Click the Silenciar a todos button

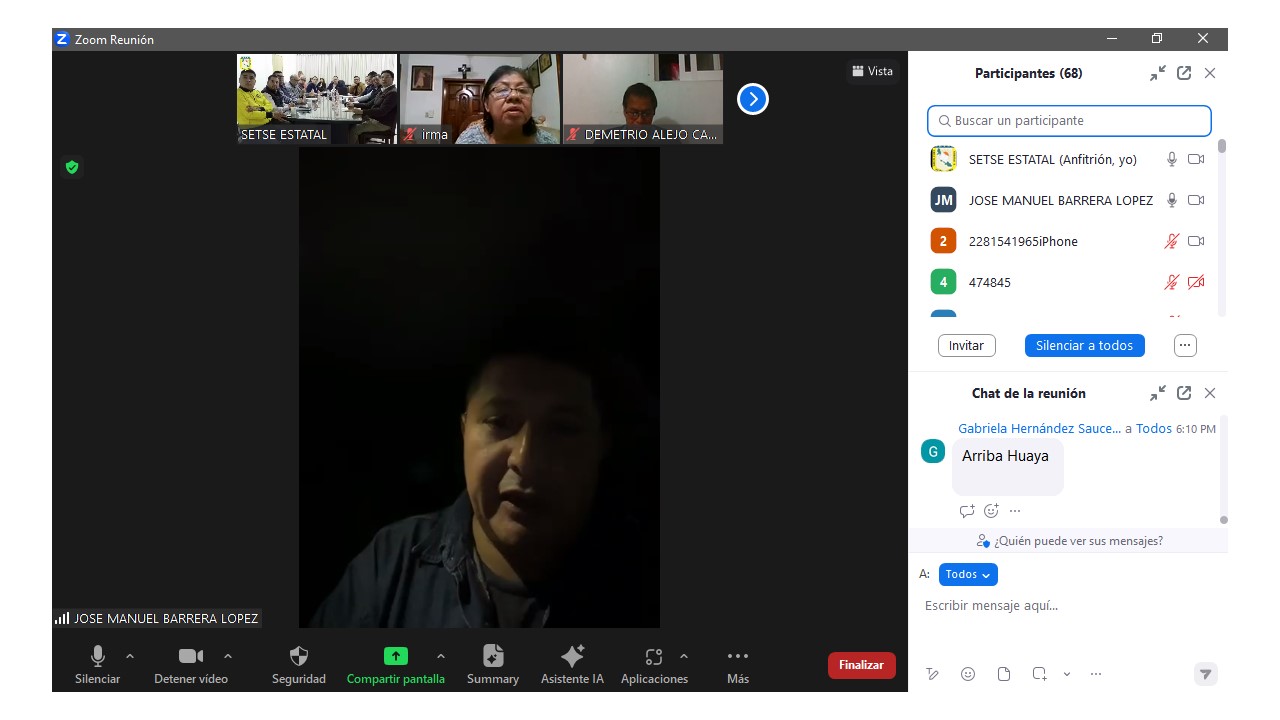[x=1084, y=345]
